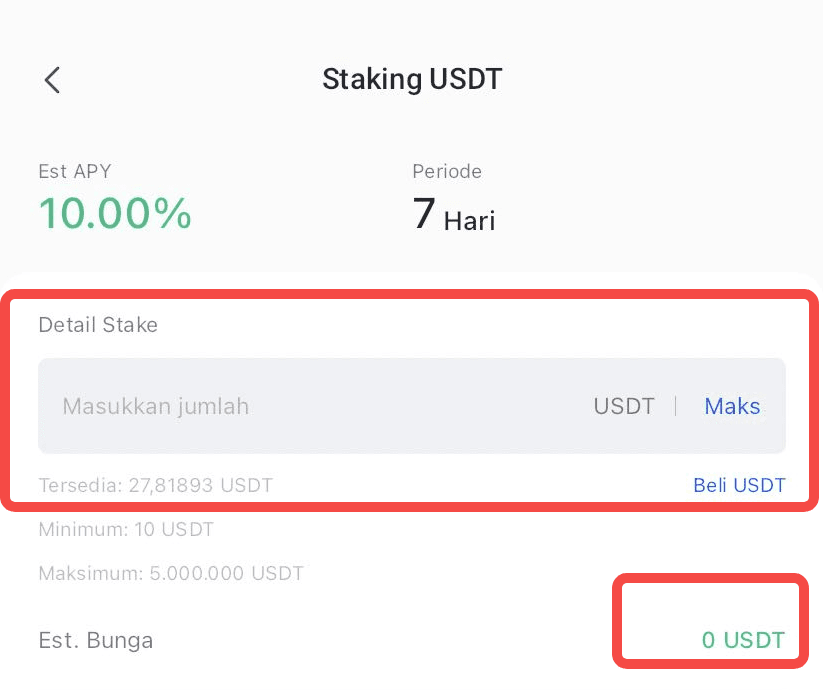Tap the back arrow icon
The image size is (823, 690).
tap(53, 80)
